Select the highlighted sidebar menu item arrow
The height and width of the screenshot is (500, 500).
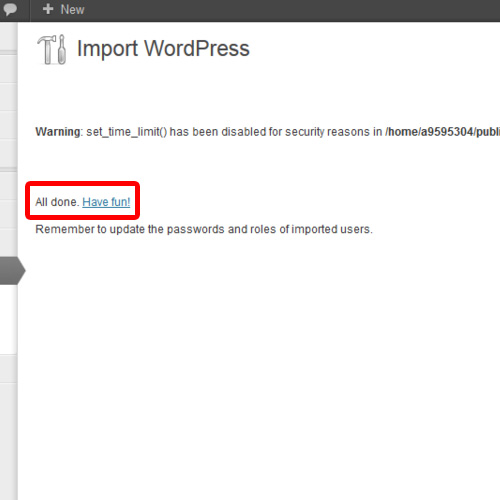point(13,270)
